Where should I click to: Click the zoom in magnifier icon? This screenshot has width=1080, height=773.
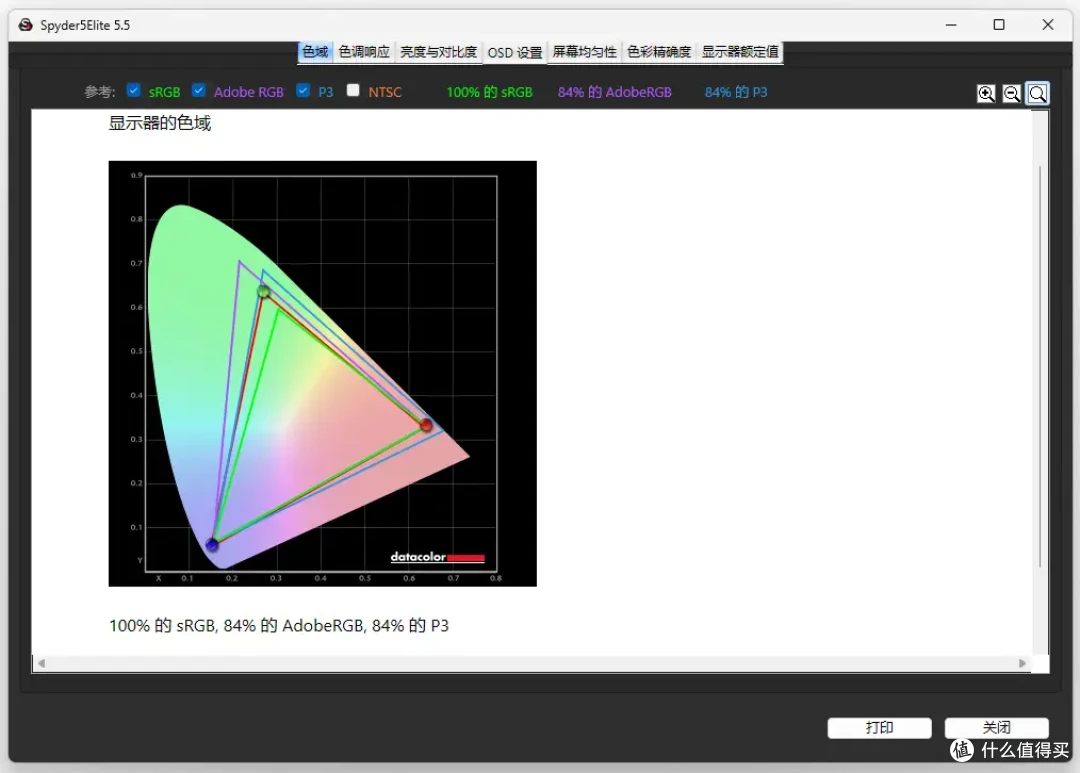pos(986,93)
